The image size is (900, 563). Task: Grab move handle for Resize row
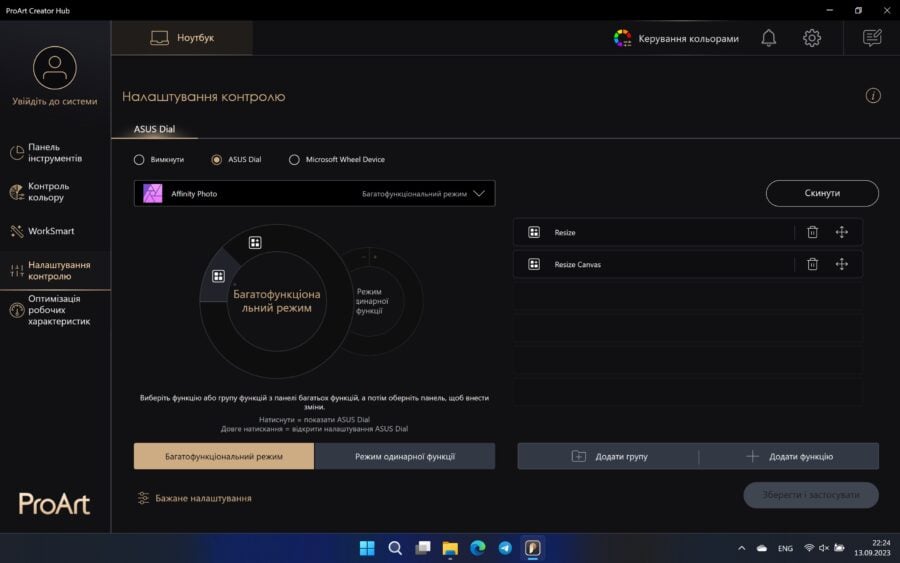tap(841, 232)
